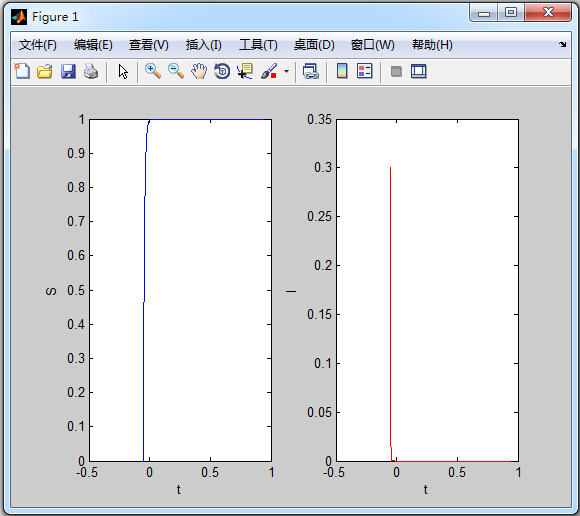Viewport: 580px width, 516px height.
Task: Expand toolbar overflow arrow at menu bar right
Action: [563, 45]
